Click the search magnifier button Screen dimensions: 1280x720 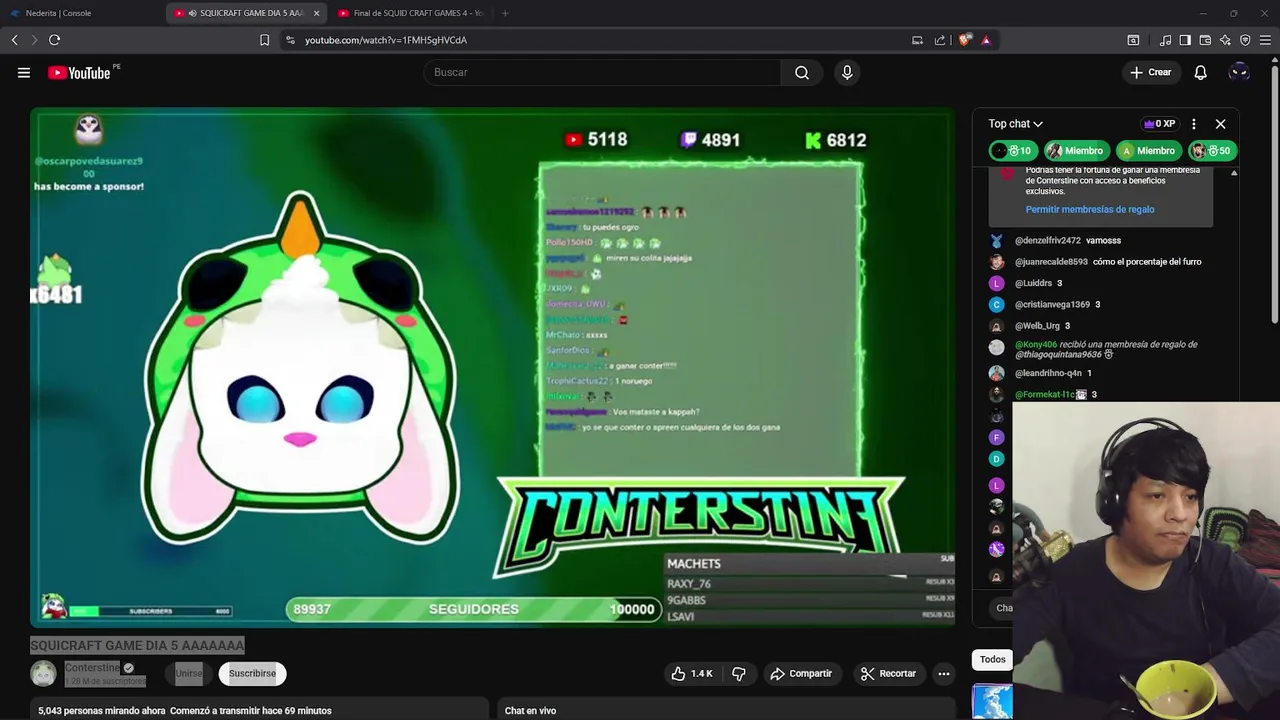802,72
